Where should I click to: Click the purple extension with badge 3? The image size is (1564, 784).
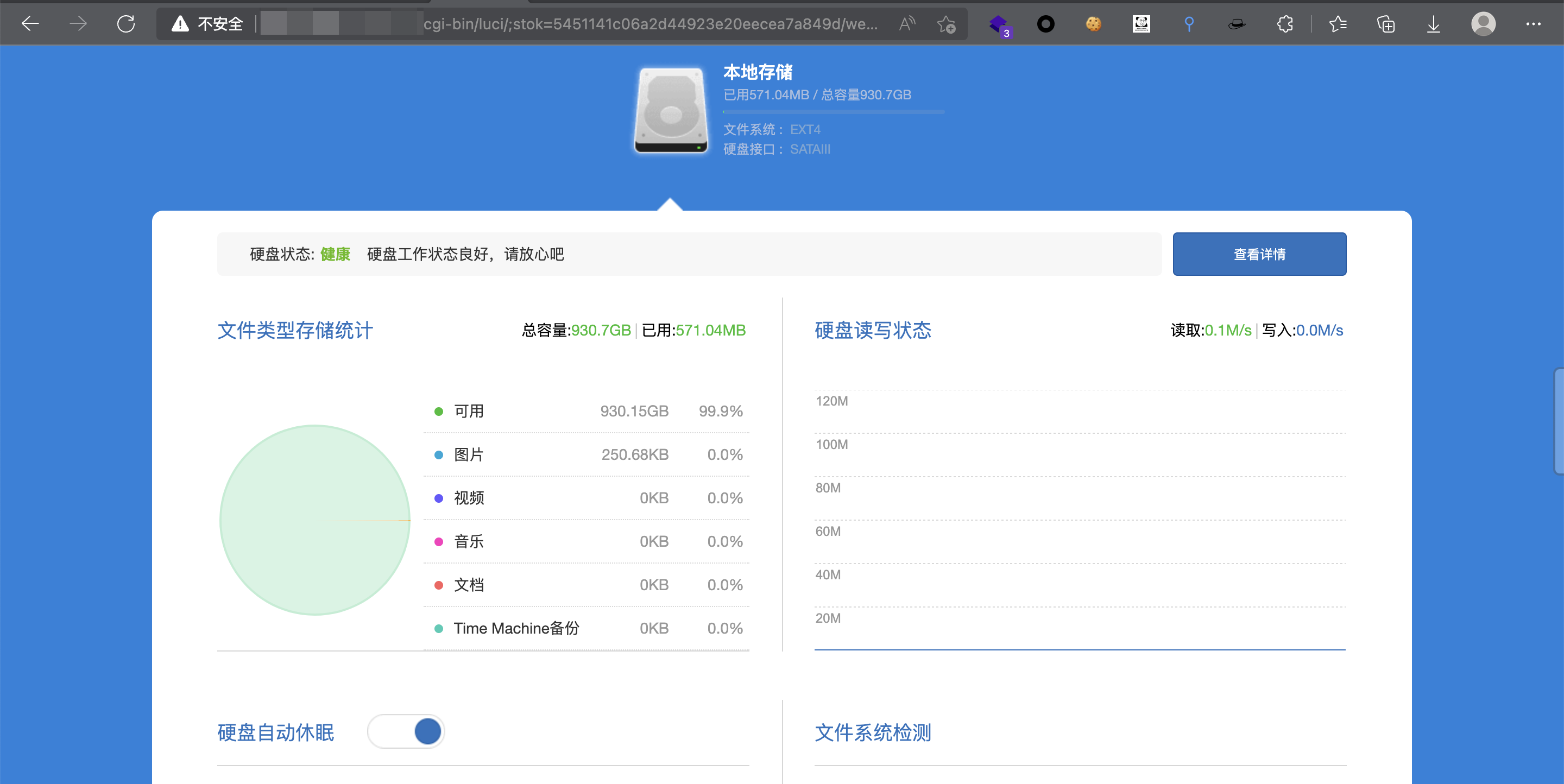click(999, 24)
